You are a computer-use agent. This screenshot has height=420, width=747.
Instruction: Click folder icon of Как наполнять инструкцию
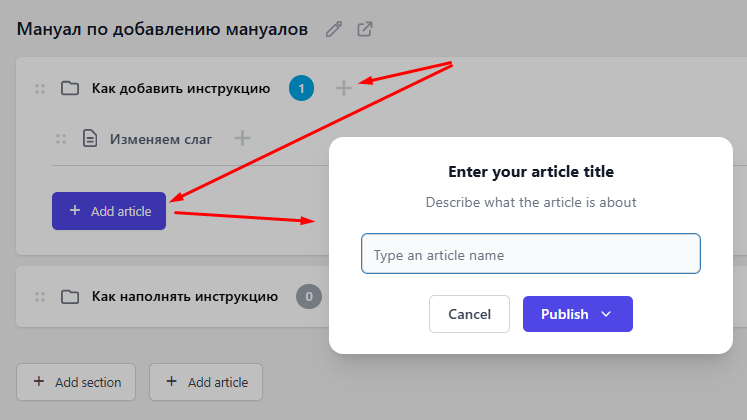click(x=70, y=297)
